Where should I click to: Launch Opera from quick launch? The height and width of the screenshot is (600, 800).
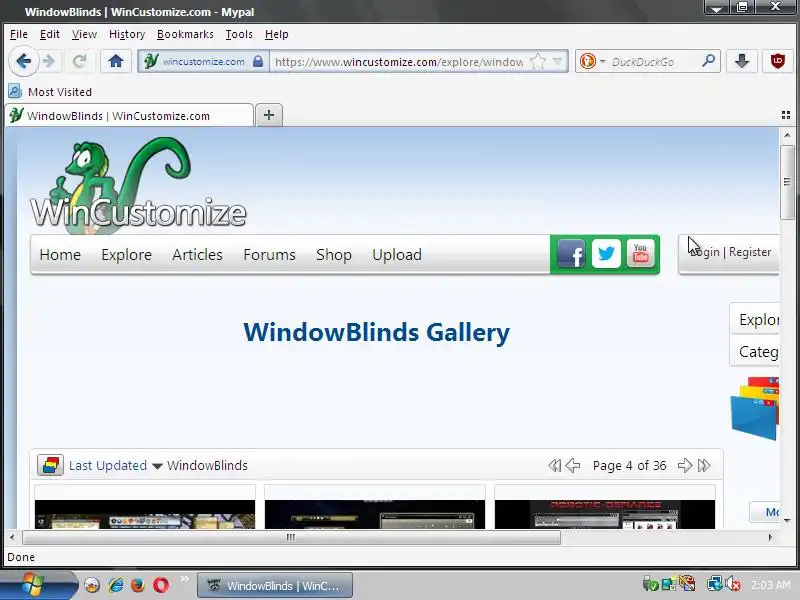(161, 585)
